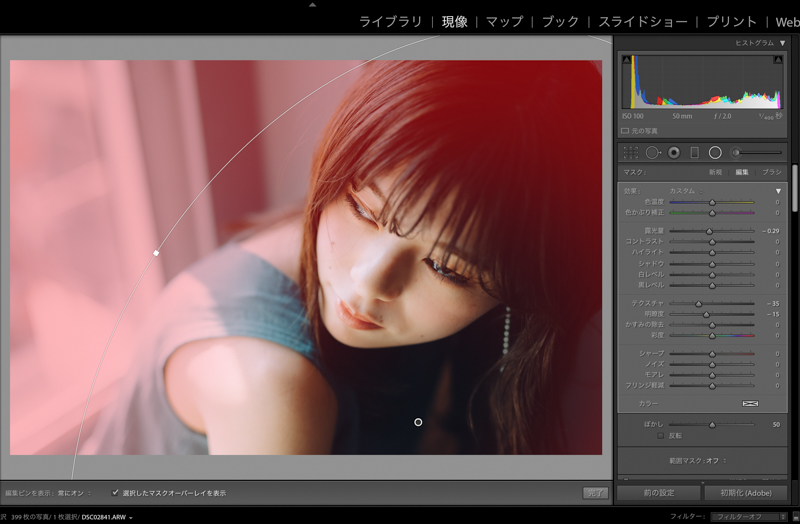Select the Radial Filter tool icon

coord(715,153)
